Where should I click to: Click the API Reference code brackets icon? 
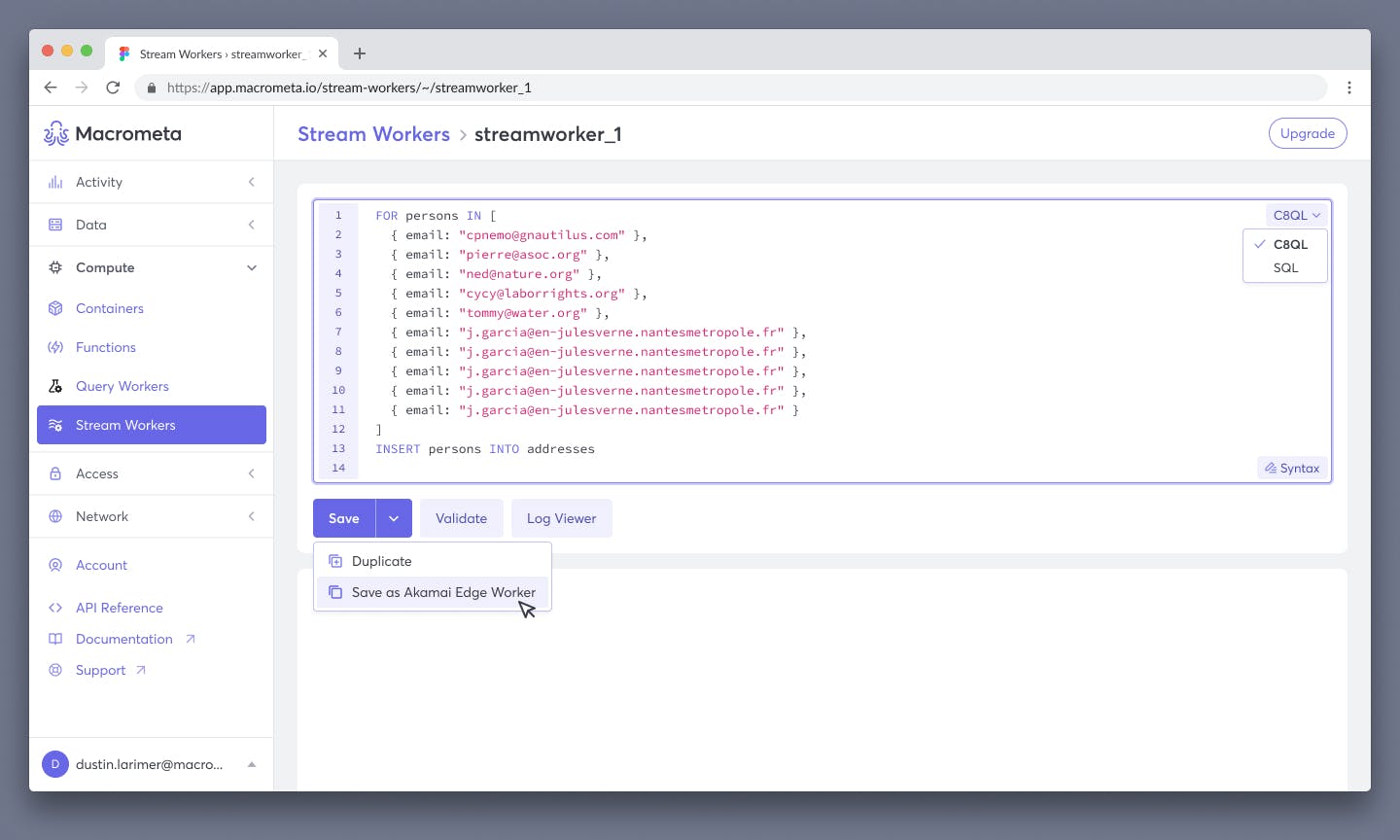[55, 608]
